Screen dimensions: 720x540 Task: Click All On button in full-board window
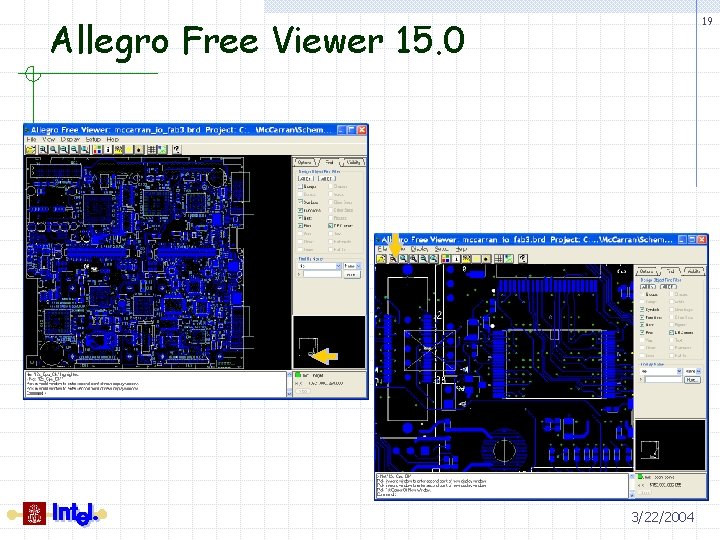click(305, 179)
